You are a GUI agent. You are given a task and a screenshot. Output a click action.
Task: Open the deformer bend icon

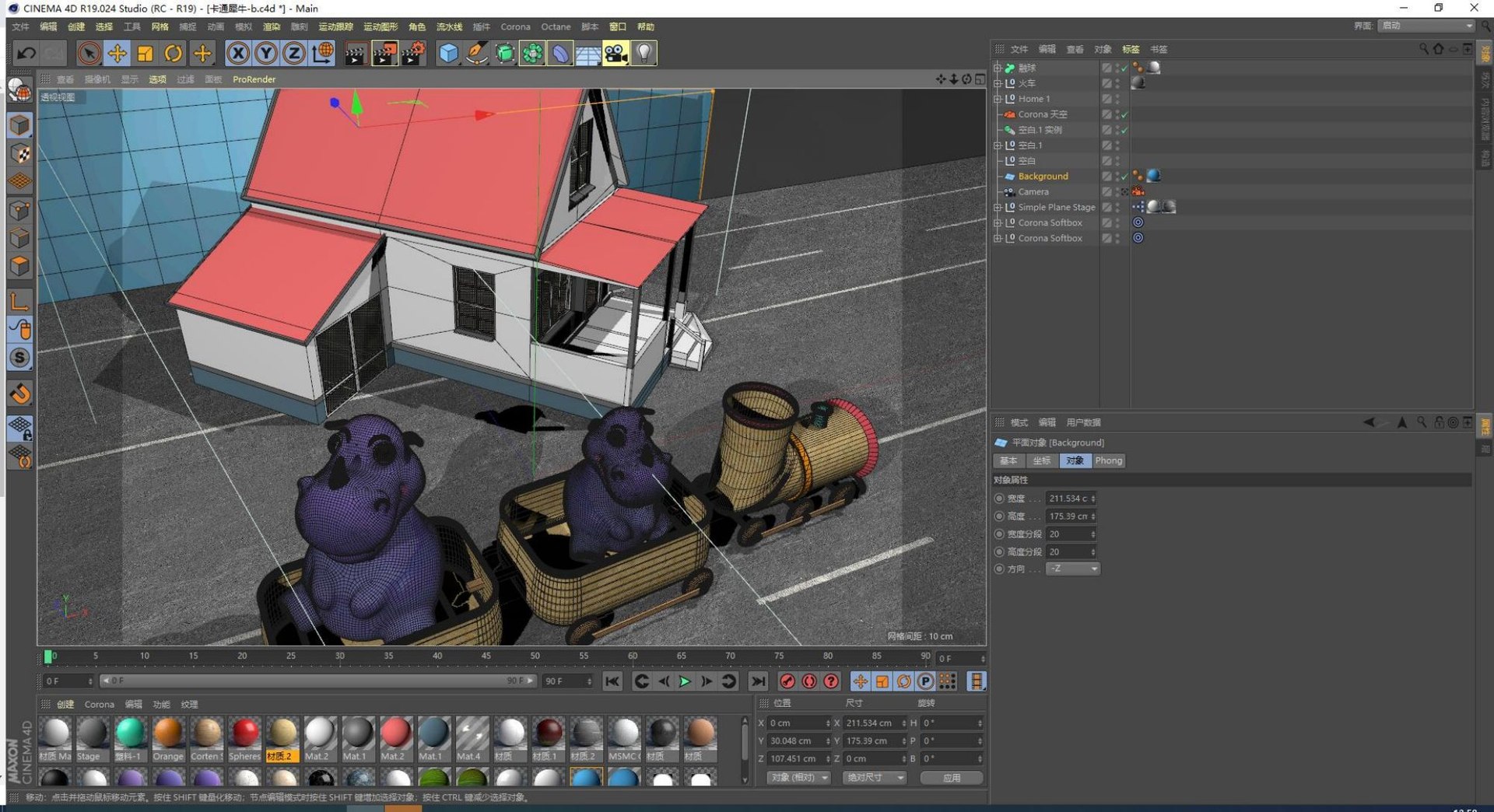(560, 53)
